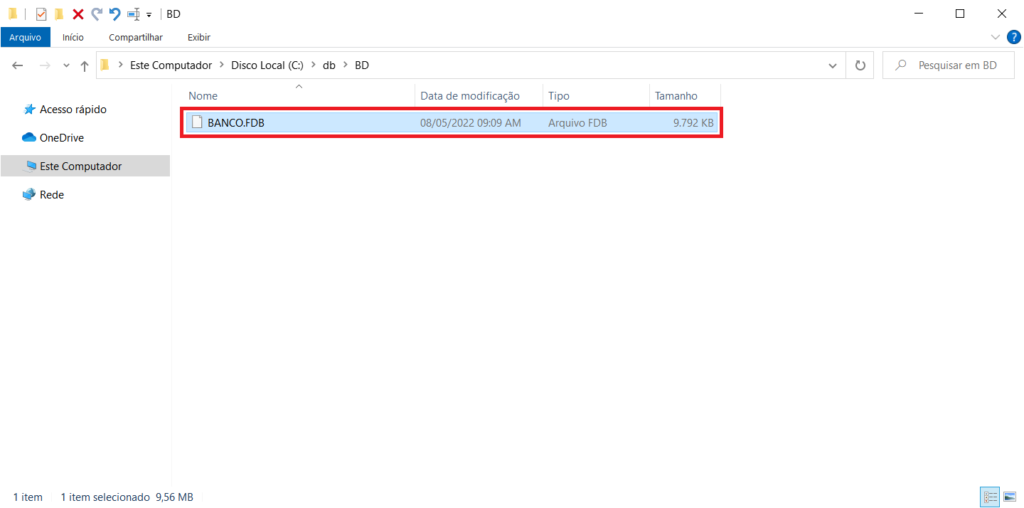
Task: Open Rede in the navigation pane
Action: (x=52, y=195)
